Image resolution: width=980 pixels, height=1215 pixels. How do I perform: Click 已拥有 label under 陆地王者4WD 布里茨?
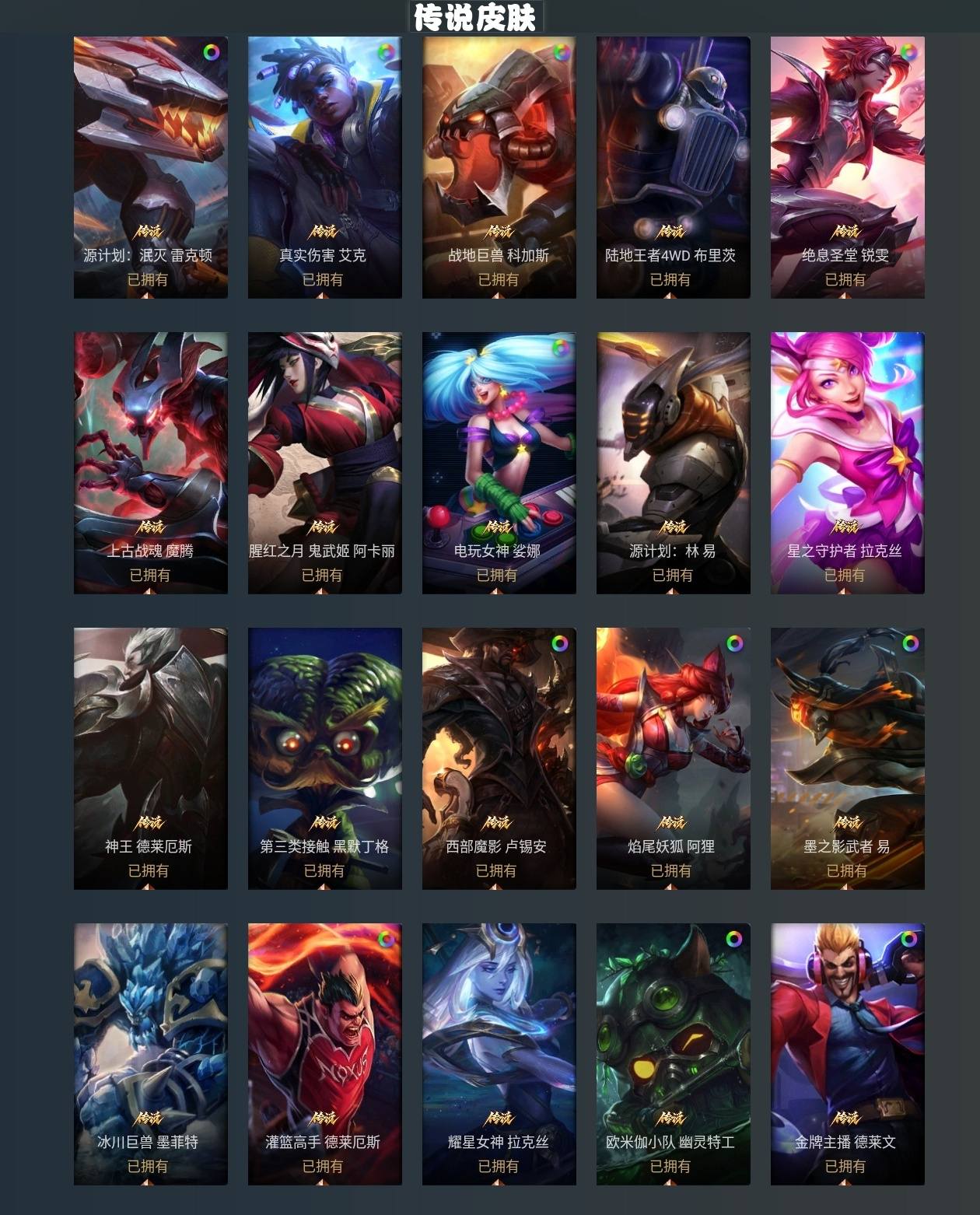click(670, 279)
